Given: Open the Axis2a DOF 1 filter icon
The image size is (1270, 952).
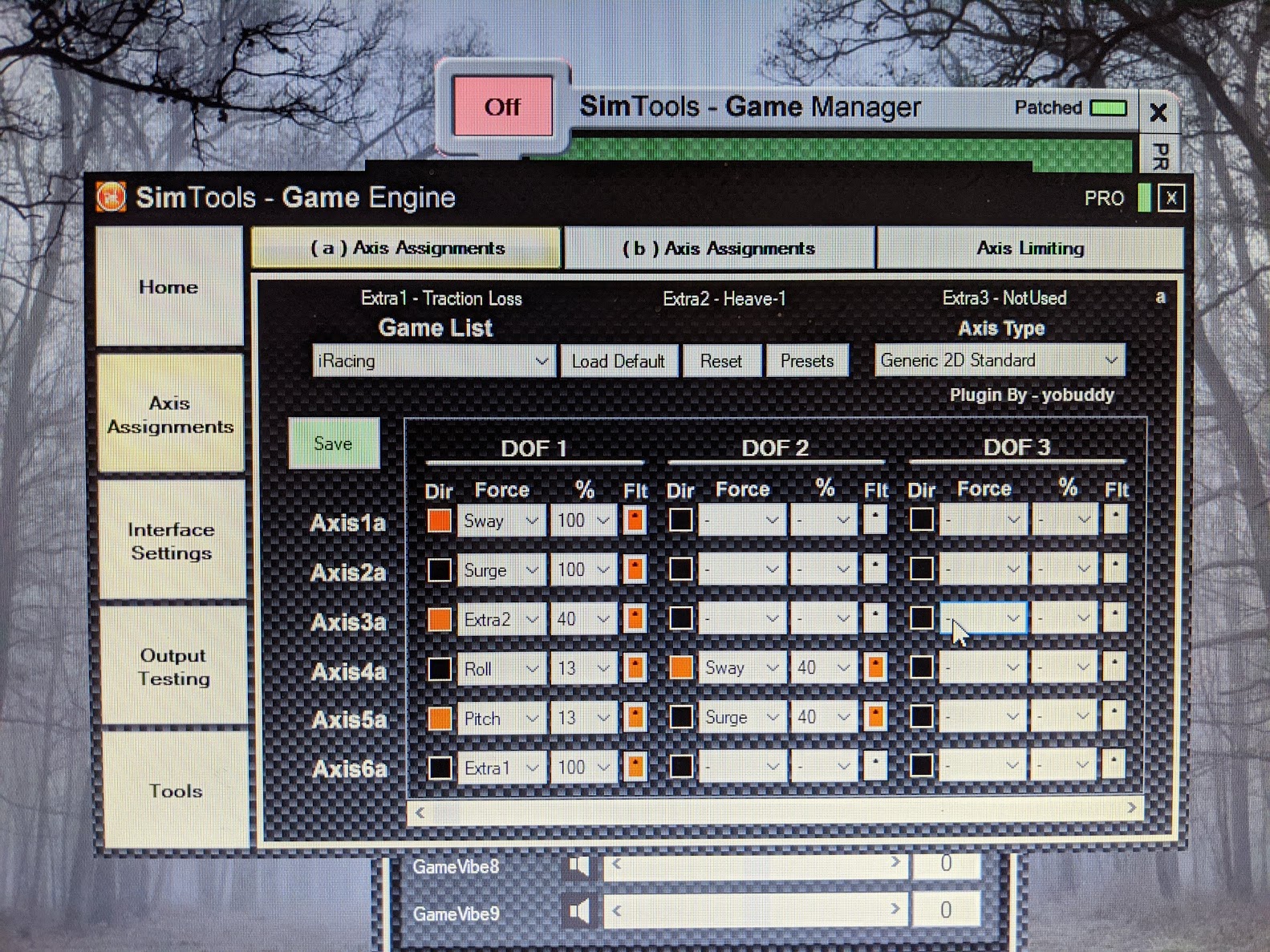Looking at the screenshot, I should 635,570.
